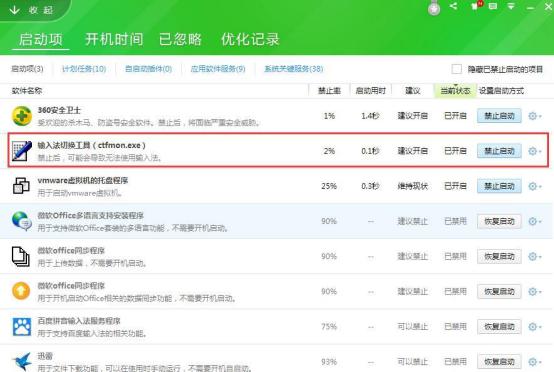Click the ctfmon.exe pen input icon
The image size is (554, 372).
(x=22, y=151)
